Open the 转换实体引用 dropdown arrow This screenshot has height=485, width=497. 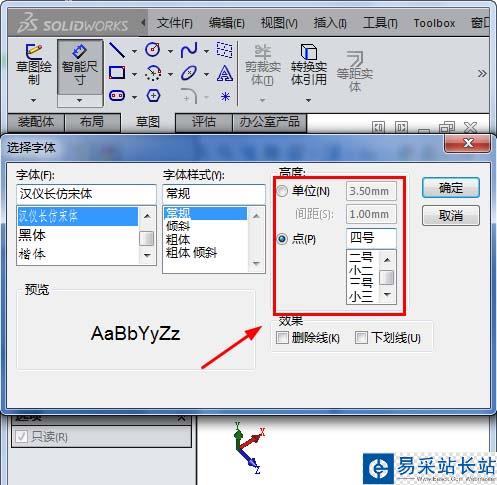309,100
